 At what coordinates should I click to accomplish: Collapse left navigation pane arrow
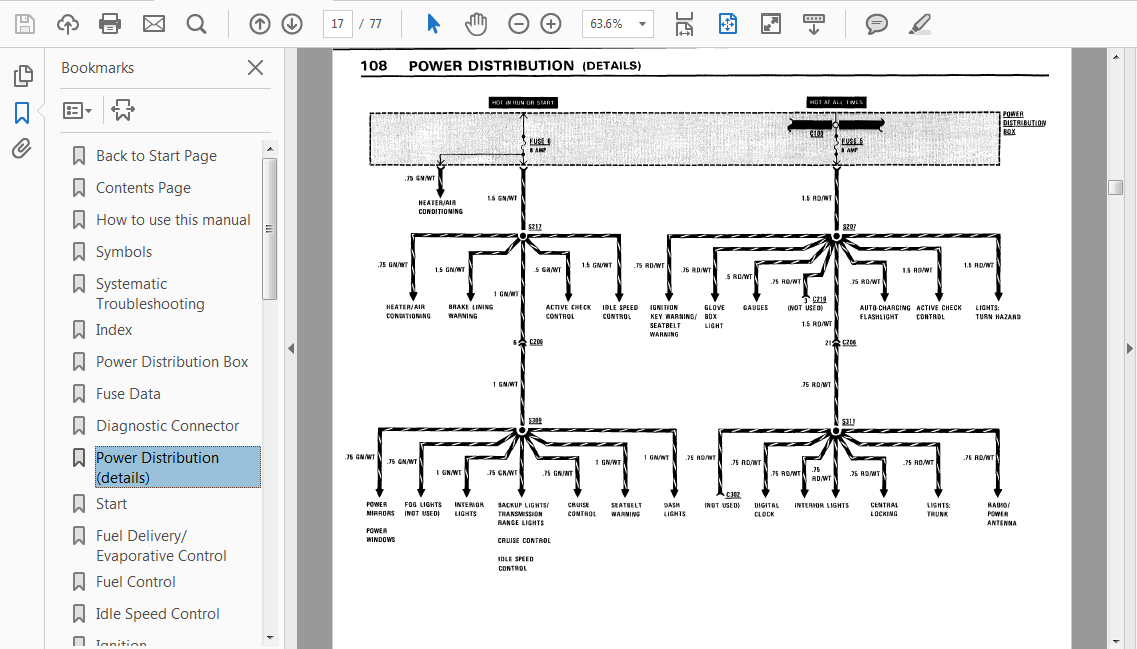[291, 348]
